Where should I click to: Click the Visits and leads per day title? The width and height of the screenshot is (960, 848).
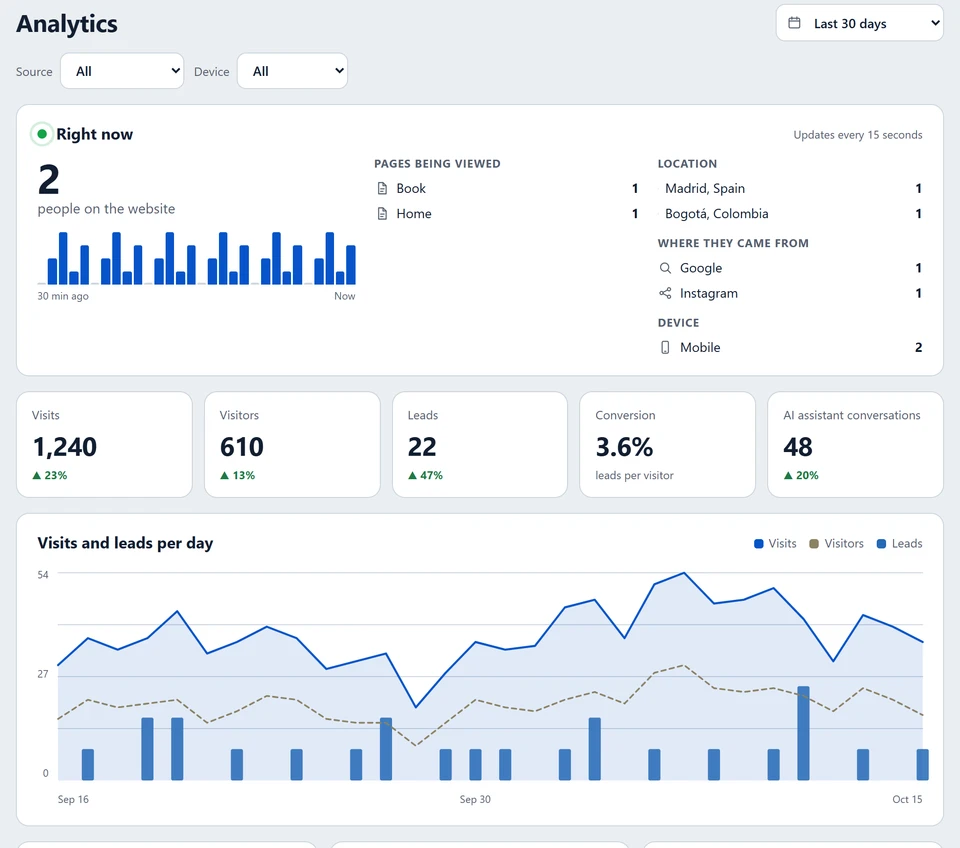point(125,543)
